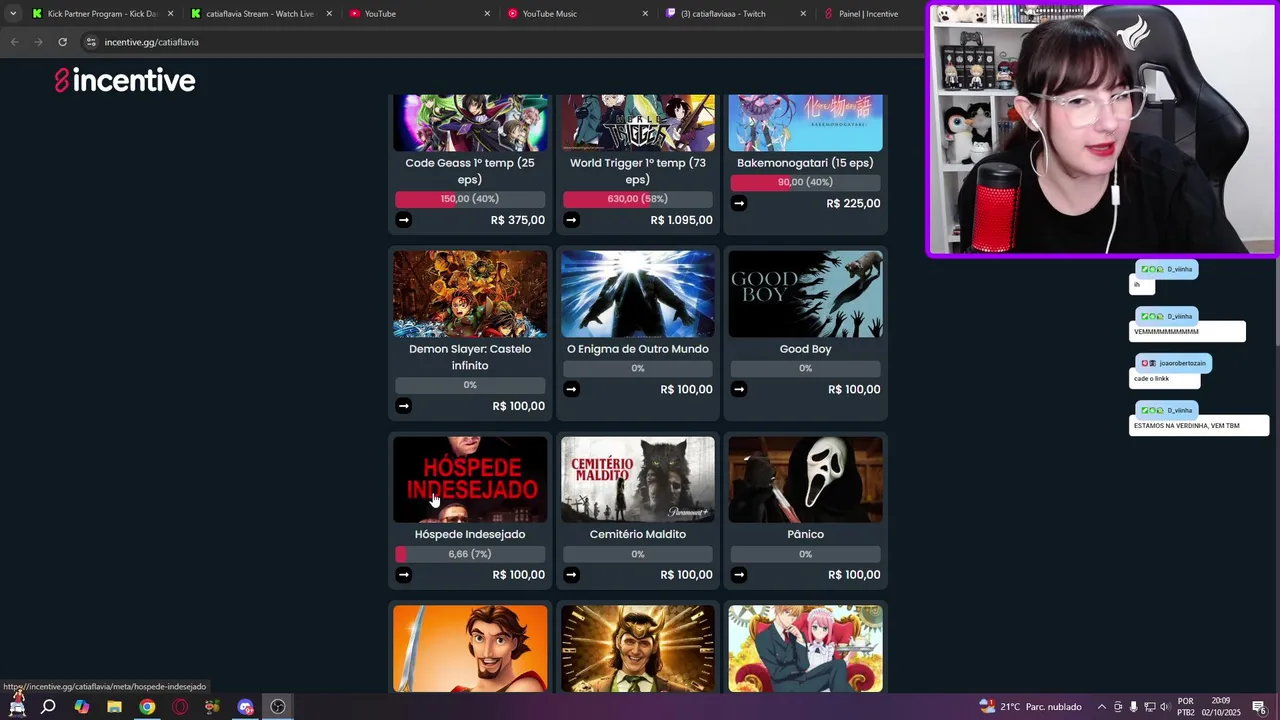Click the address bar URL field

[500, 42]
